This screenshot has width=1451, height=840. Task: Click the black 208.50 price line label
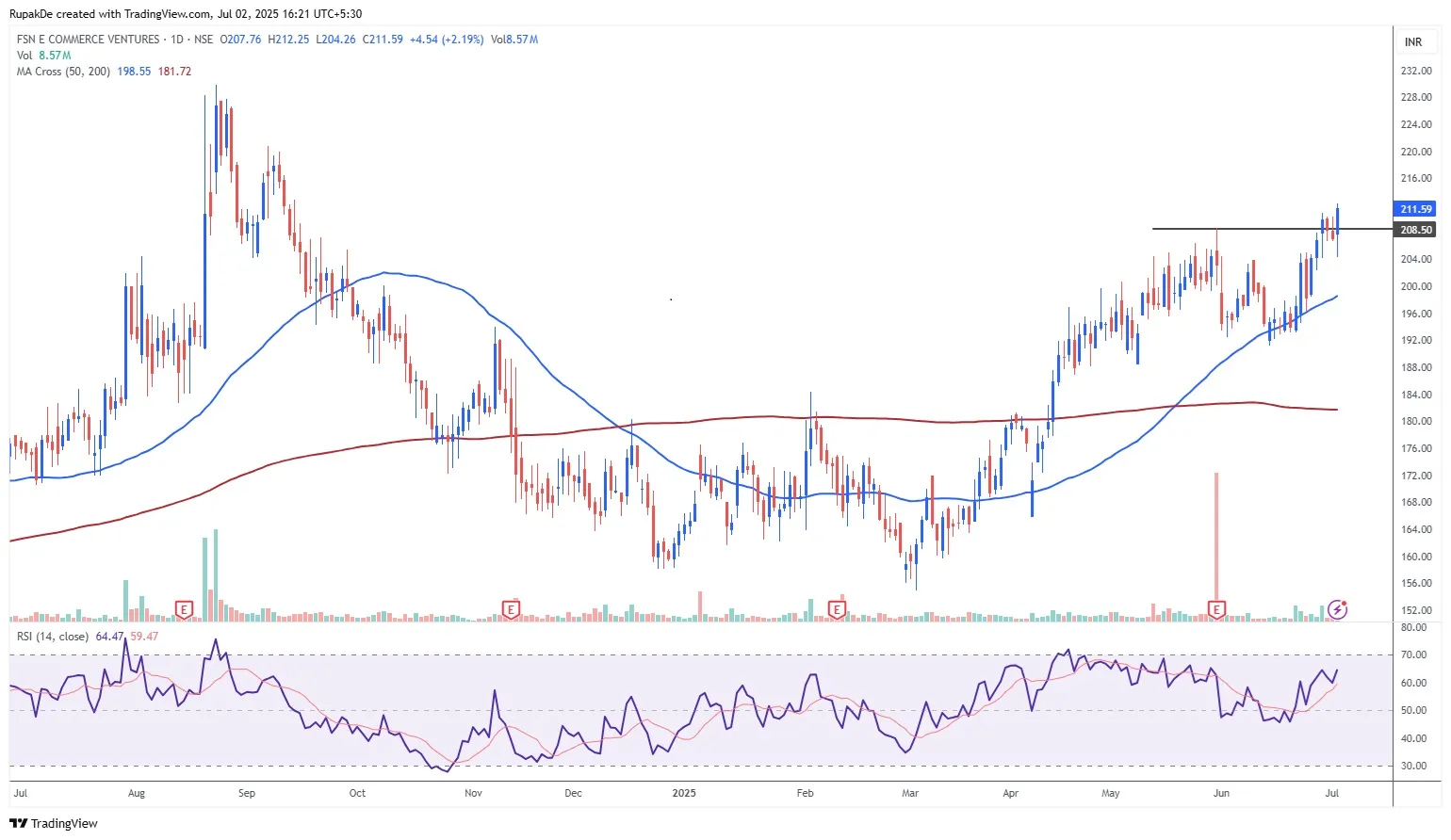tap(1415, 230)
